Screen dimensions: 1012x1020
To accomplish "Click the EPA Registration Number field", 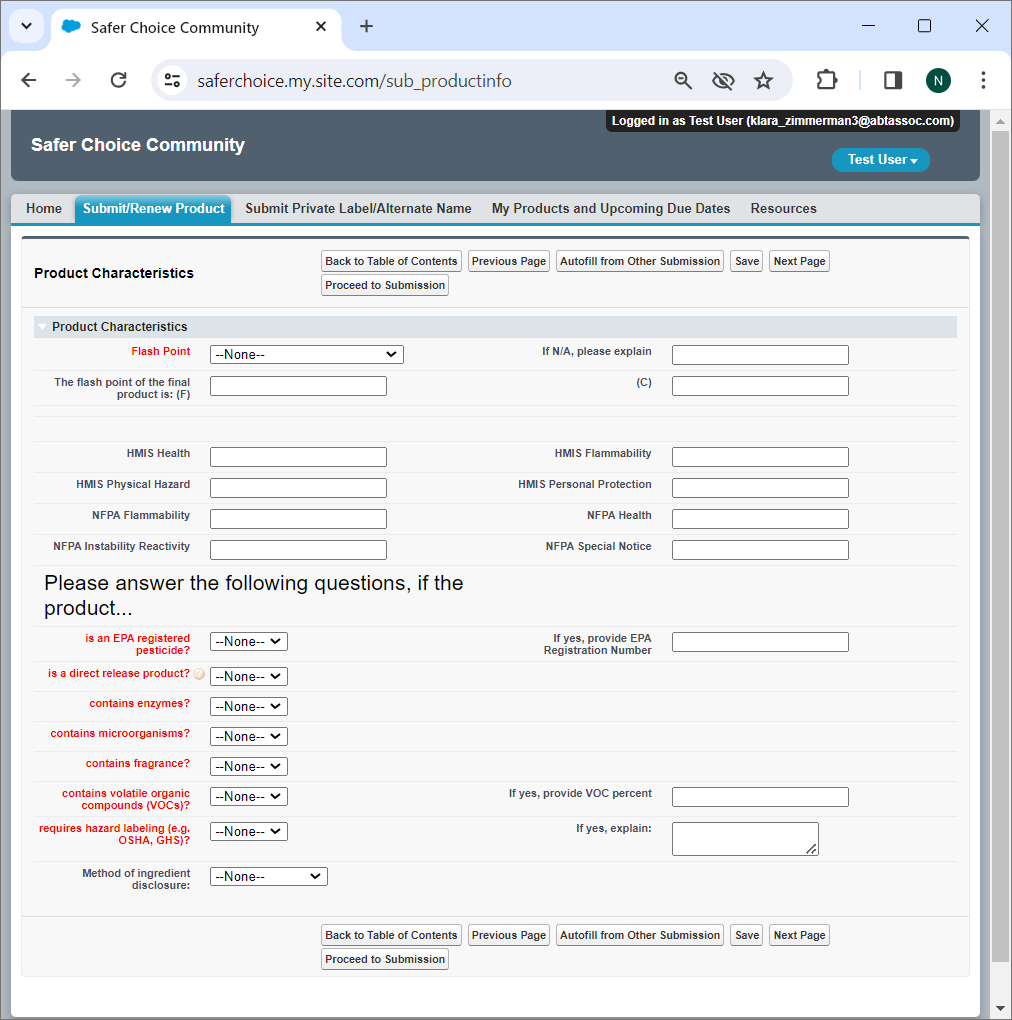I will 760,642.
